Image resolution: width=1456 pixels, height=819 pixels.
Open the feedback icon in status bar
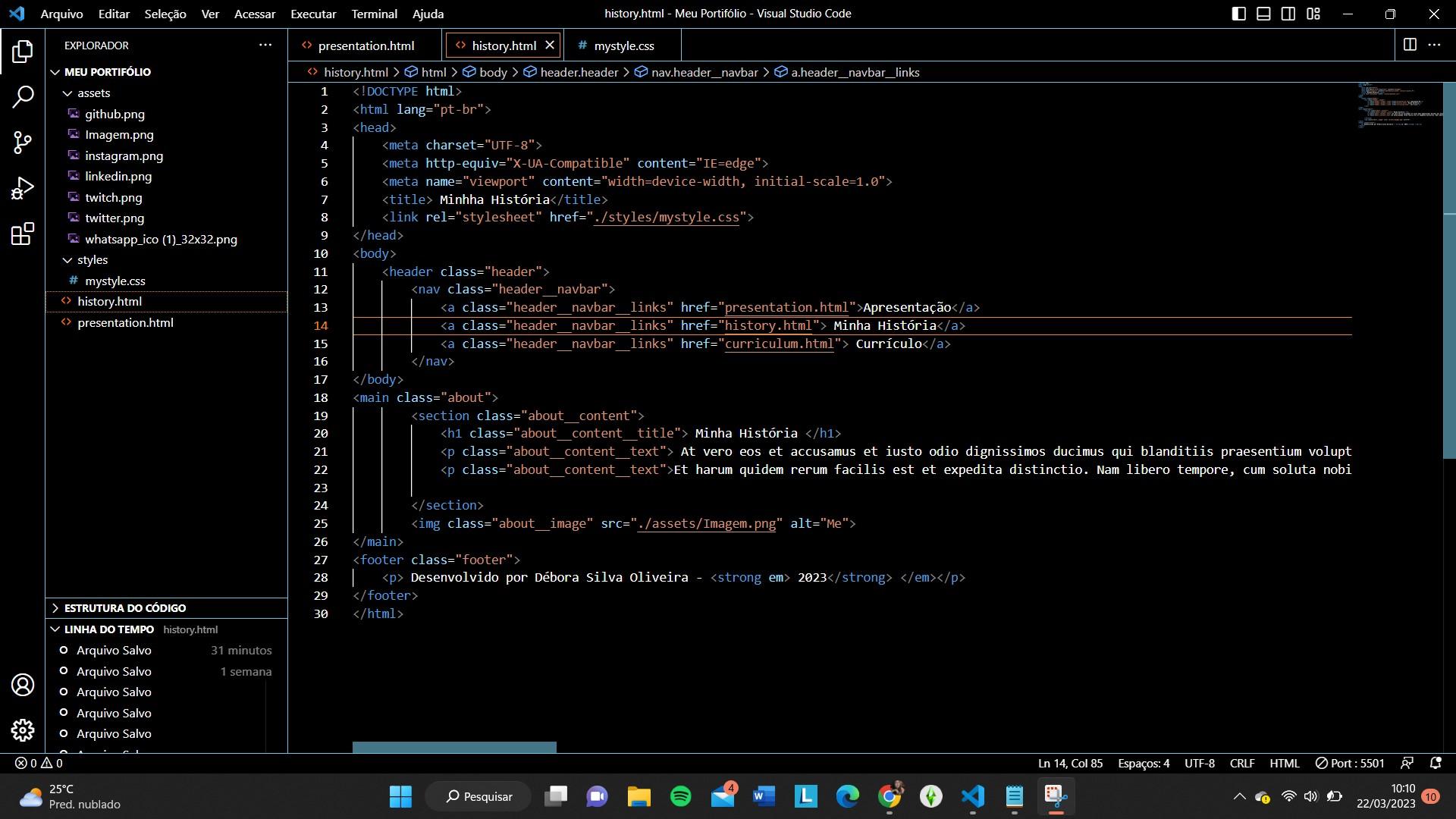pos(1407,764)
